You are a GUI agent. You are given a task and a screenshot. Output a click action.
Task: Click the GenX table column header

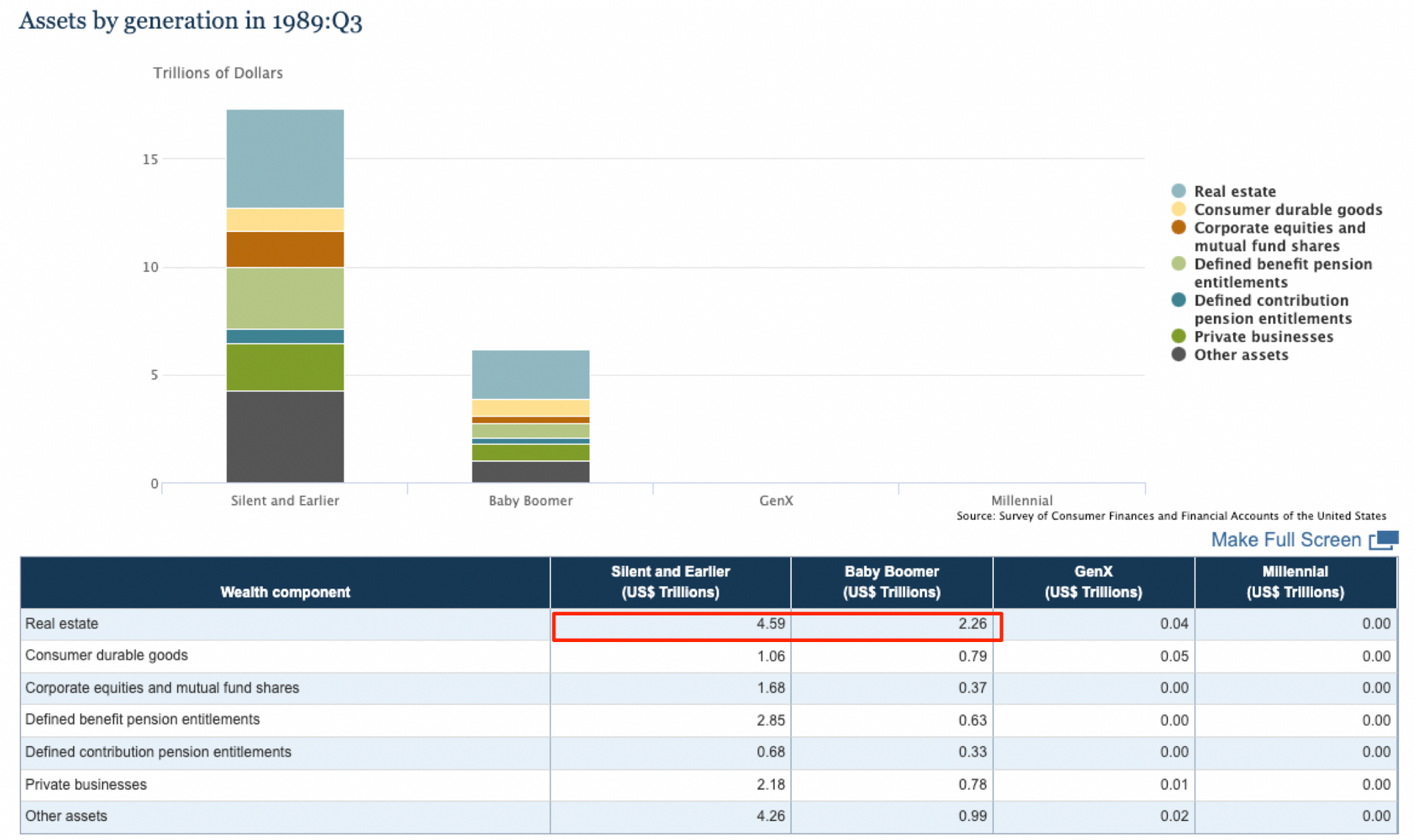click(x=1093, y=582)
